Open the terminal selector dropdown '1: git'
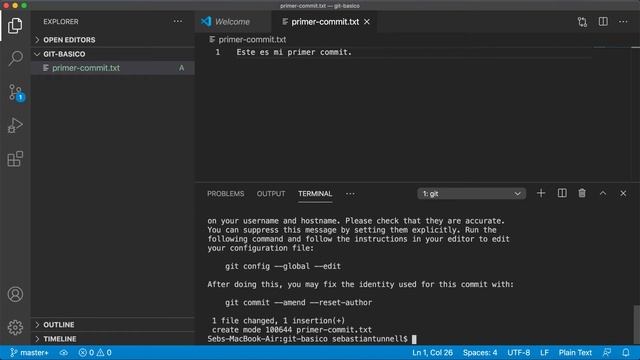 [x=471, y=193]
